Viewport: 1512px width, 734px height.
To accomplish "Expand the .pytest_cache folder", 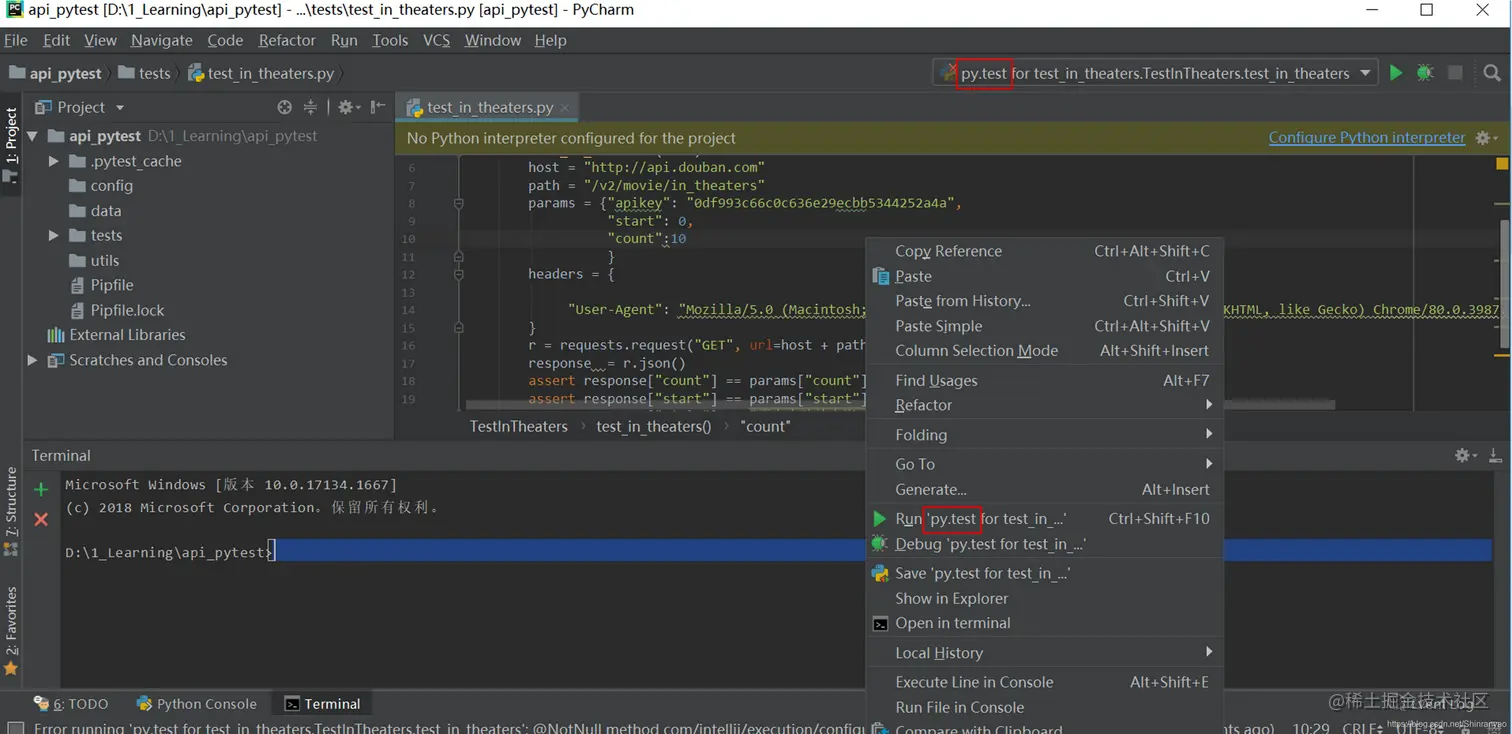I will point(54,161).
